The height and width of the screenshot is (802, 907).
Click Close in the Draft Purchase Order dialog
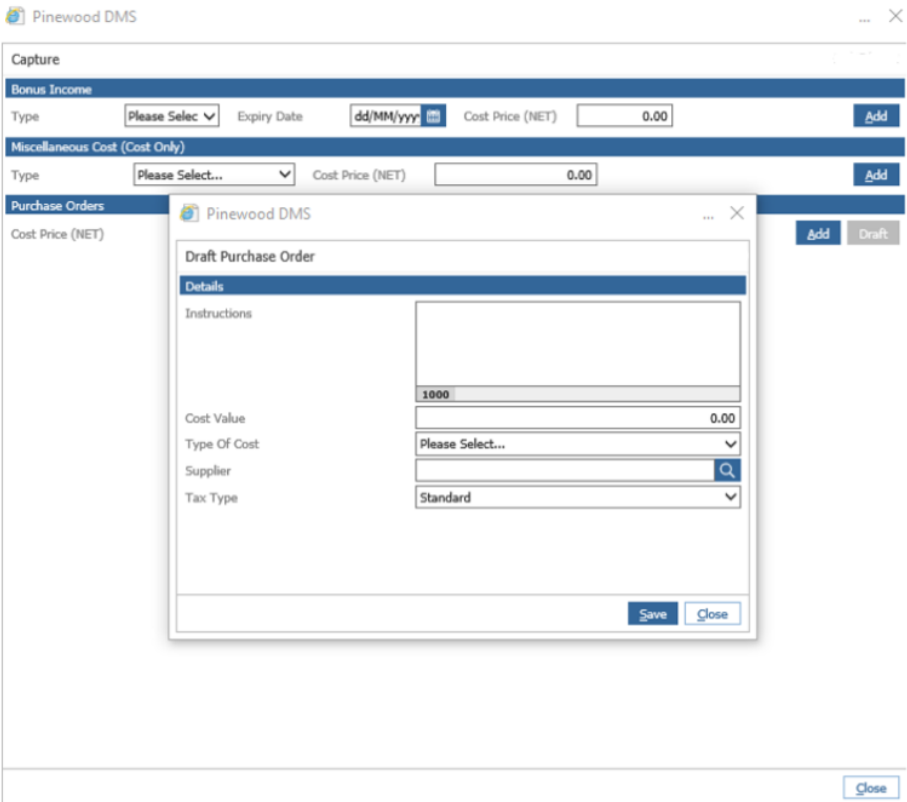712,614
